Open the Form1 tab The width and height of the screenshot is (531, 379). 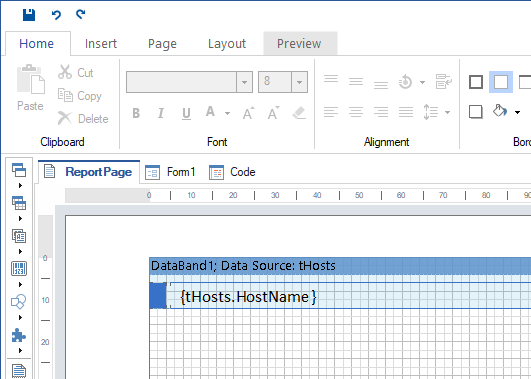pyautogui.click(x=170, y=172)
